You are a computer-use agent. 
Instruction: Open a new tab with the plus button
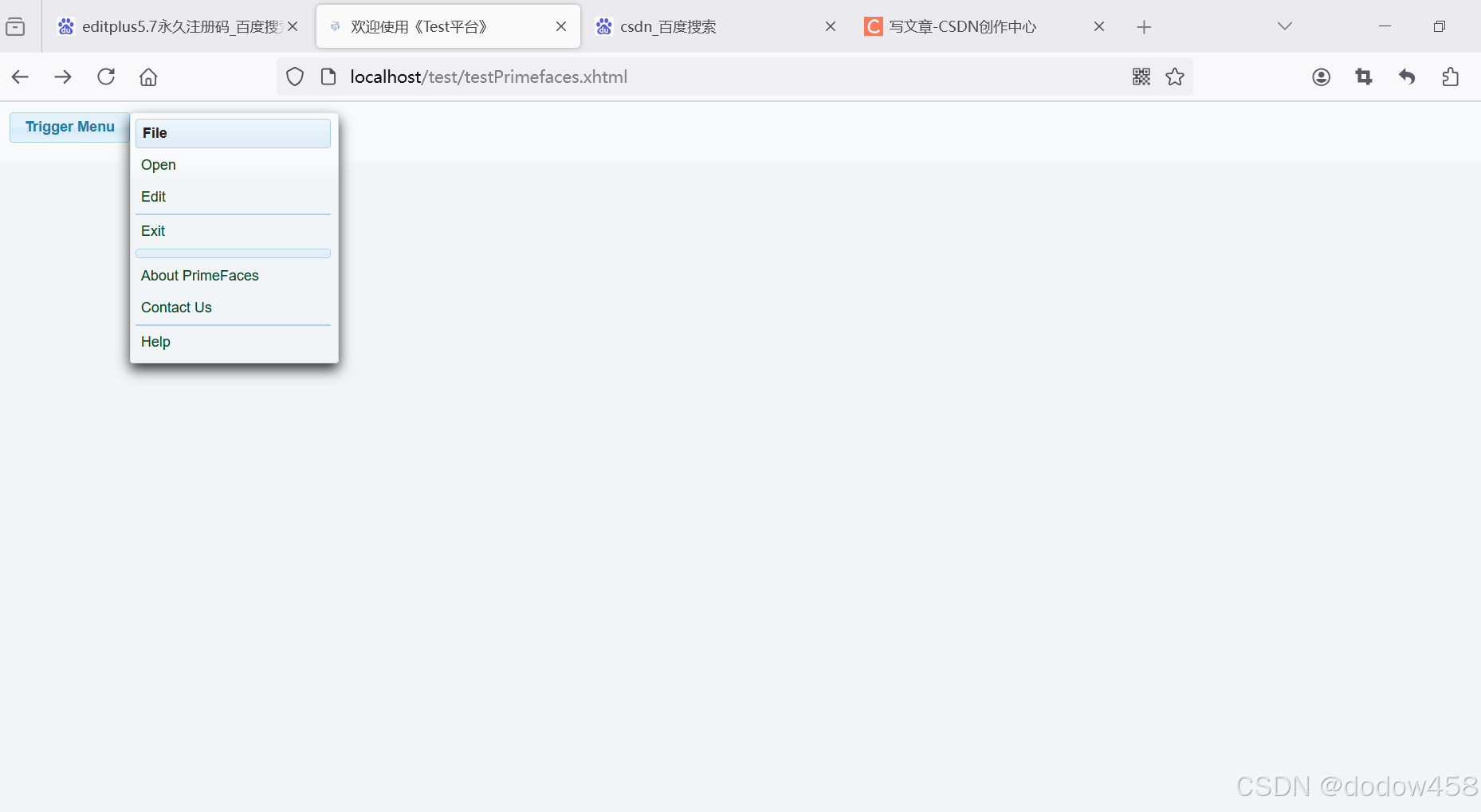click(x=1144, y=27)
